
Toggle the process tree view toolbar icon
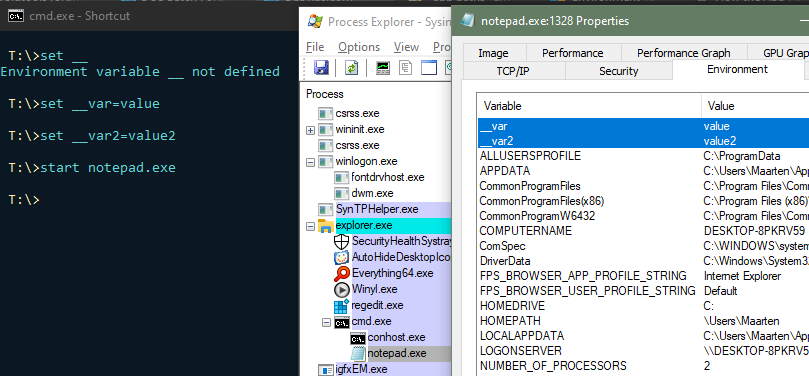point(406,68)
